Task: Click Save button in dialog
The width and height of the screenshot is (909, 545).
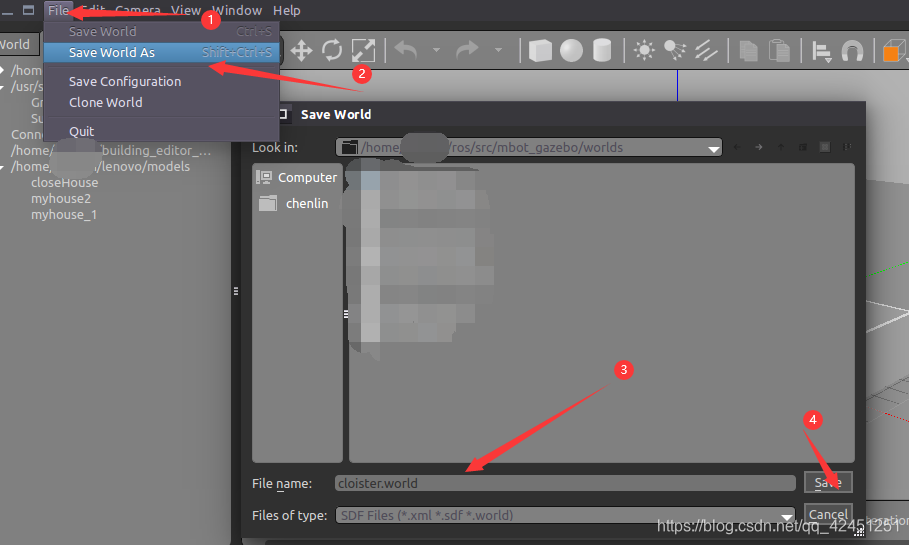Action: point(828,482)
